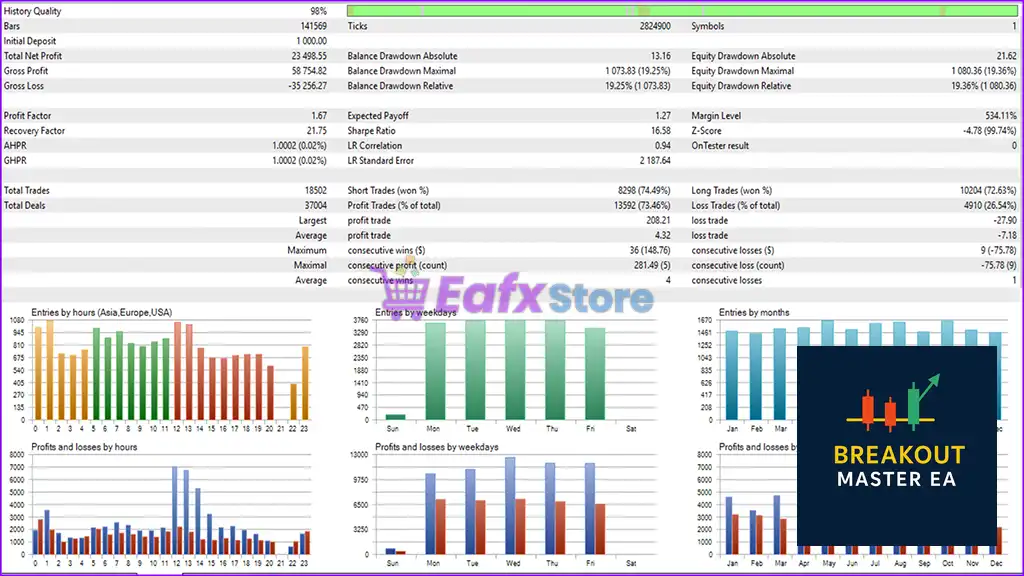The image size is (1024, 576).
Task: Click the green History Quality progress bar
Action: 682,11
